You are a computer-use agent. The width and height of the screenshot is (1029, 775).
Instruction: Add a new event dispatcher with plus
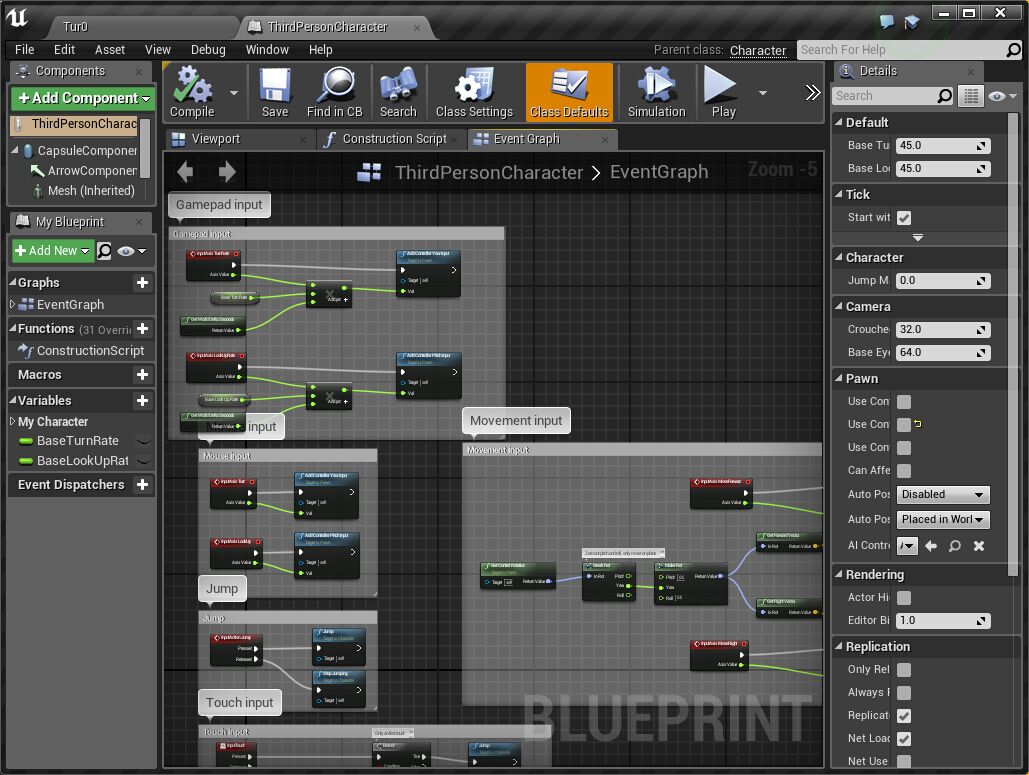tap(142, 484)
